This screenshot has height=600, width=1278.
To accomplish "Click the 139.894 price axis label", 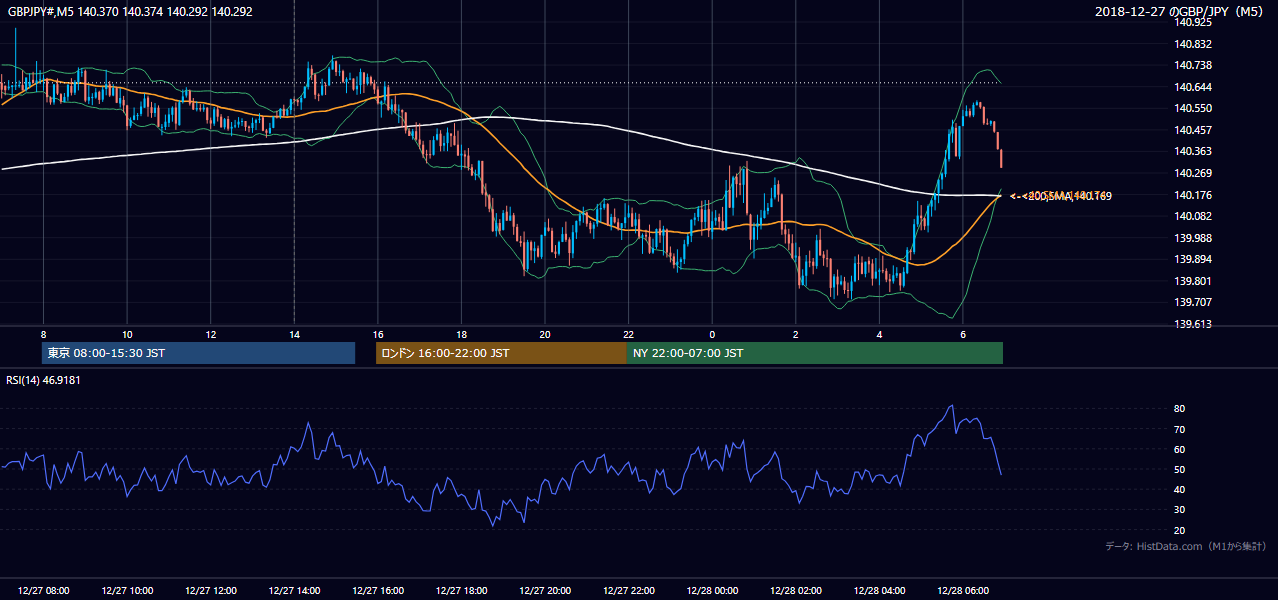I will (1192, 259).
